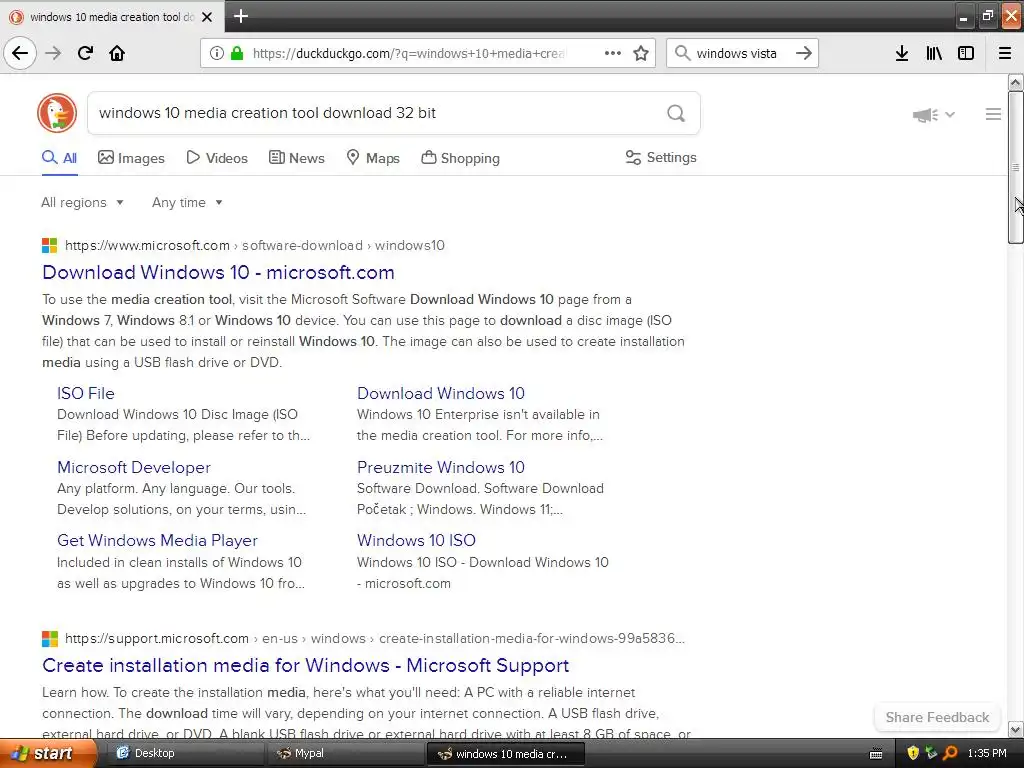Open the Windows 10 ISO sublink

416,540
